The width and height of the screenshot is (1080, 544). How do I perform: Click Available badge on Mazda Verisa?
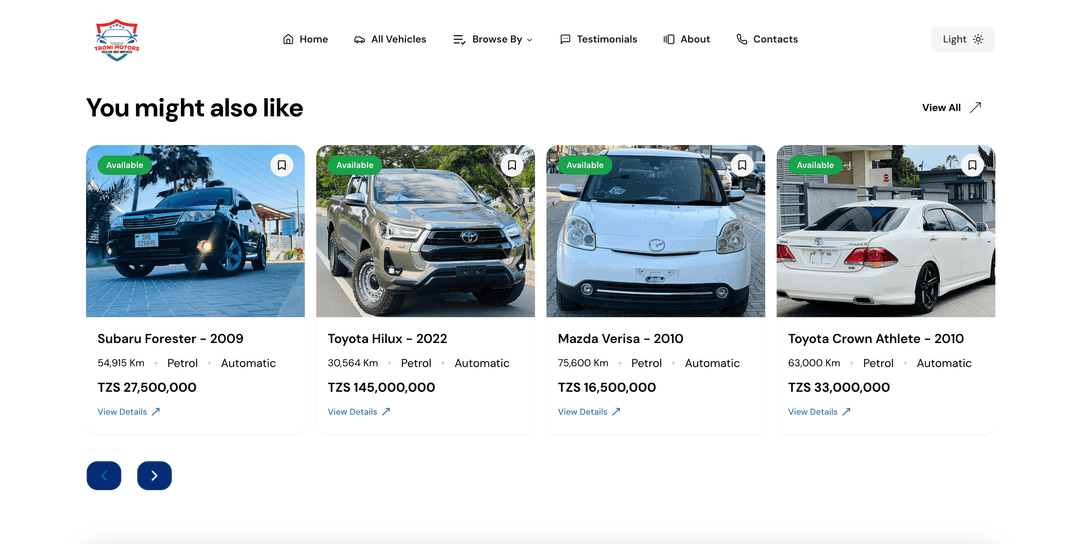pos(585,165)
